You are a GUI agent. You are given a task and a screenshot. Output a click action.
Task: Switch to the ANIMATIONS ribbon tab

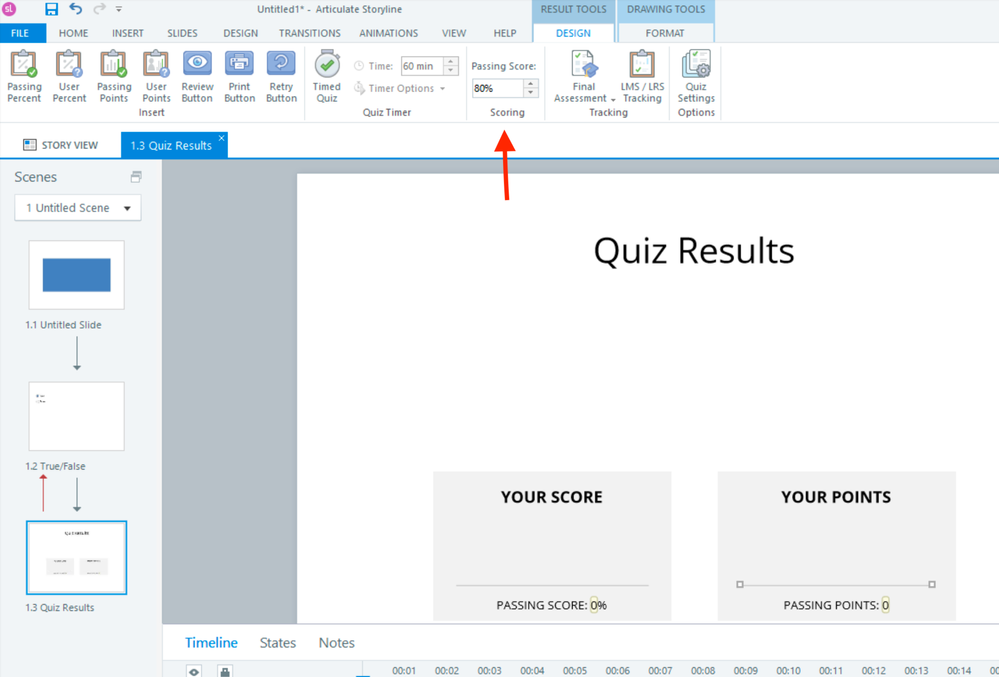click(x=389, y=33)
